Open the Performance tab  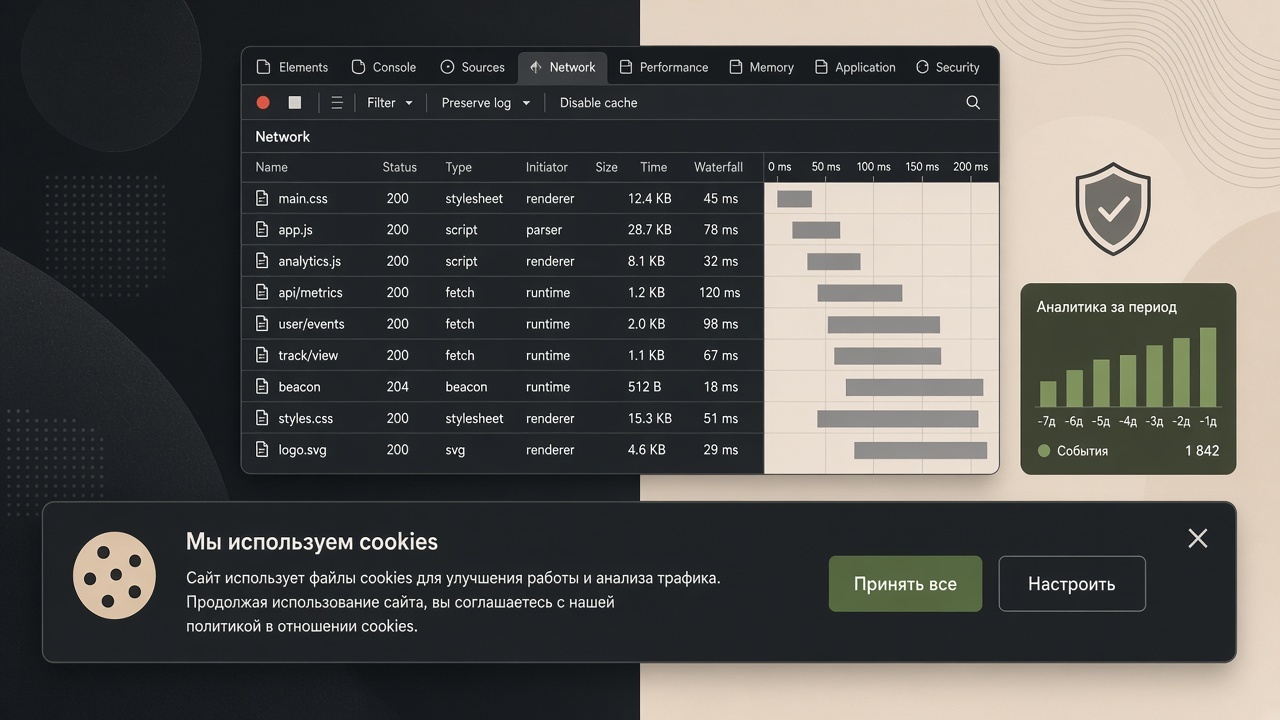663,67
